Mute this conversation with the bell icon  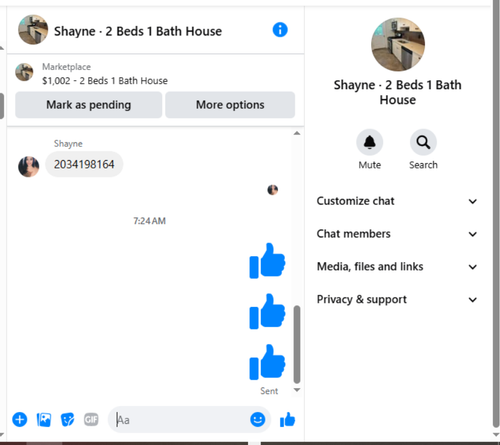tap(370, 142)
